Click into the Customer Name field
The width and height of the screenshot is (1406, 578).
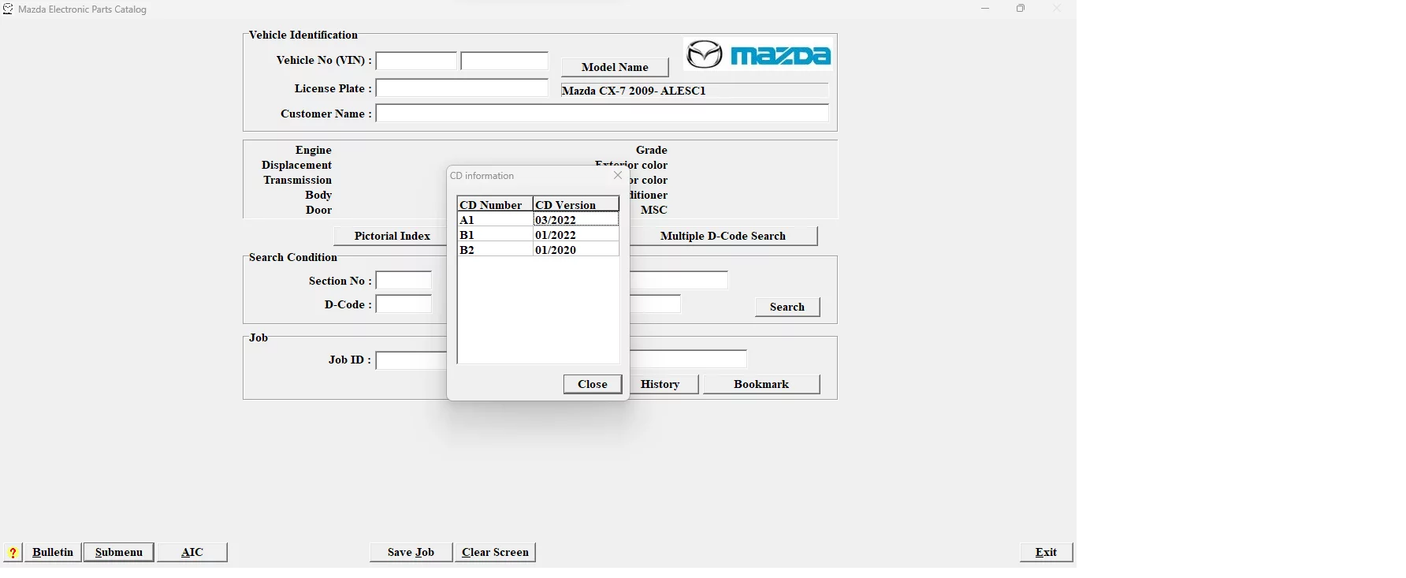(x=601, y=113)
